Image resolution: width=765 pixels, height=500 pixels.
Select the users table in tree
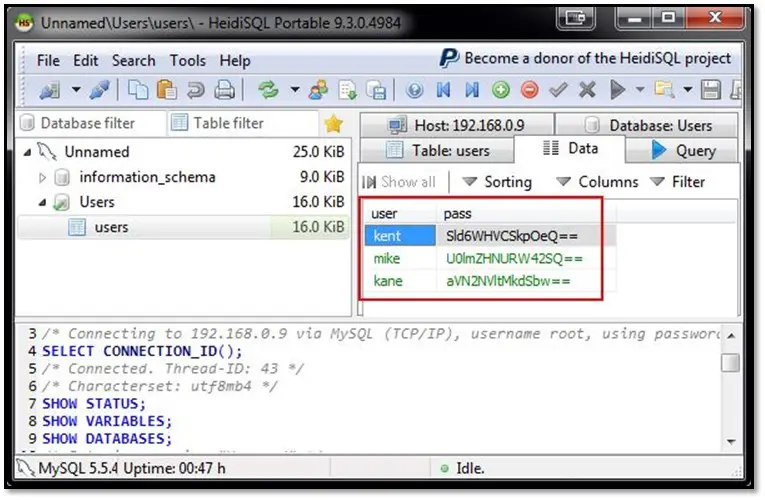click(110, 227)
